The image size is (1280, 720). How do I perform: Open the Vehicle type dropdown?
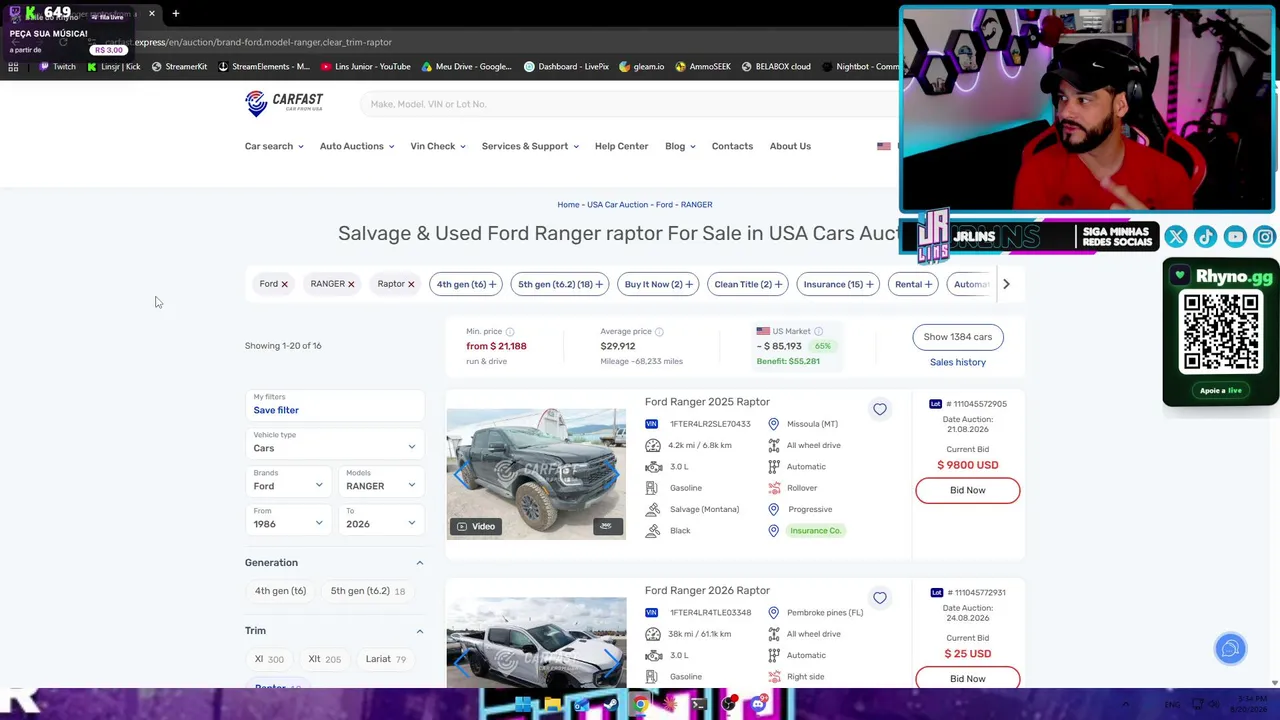pyautogui.click(x=334, y=442)
